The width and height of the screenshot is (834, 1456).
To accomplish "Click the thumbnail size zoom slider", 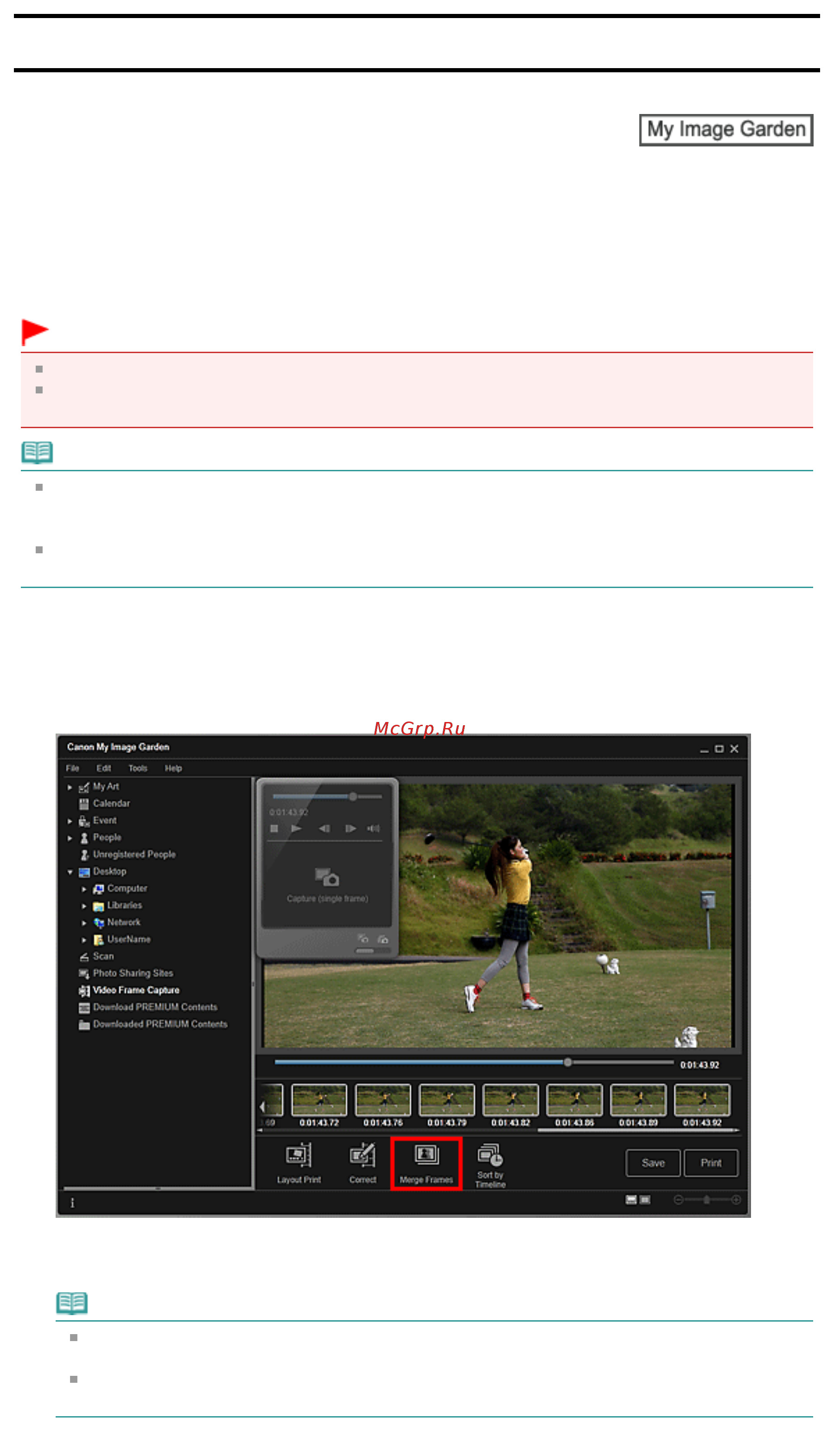I will pyautogui.click(x=707, y=1199).
